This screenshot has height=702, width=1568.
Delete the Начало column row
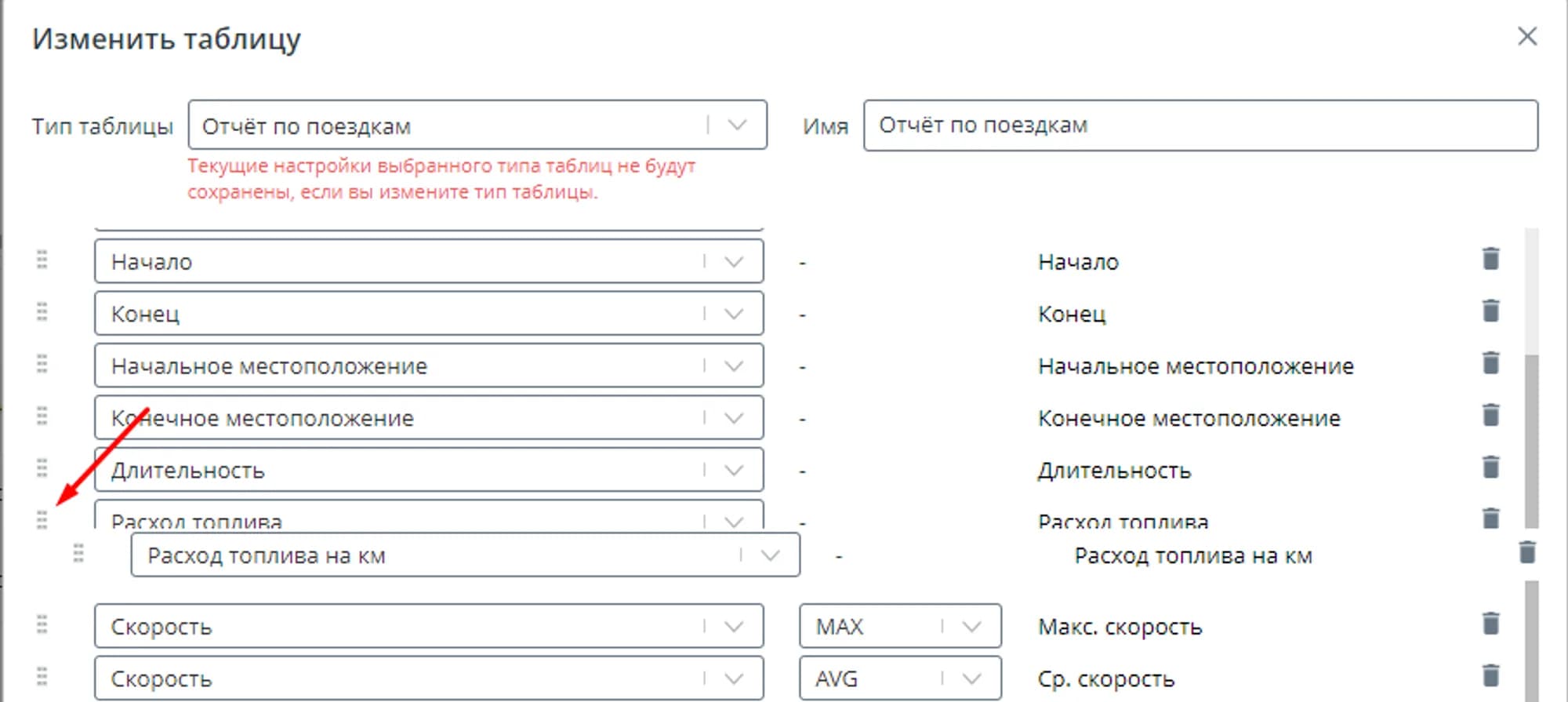point(1490,259)
